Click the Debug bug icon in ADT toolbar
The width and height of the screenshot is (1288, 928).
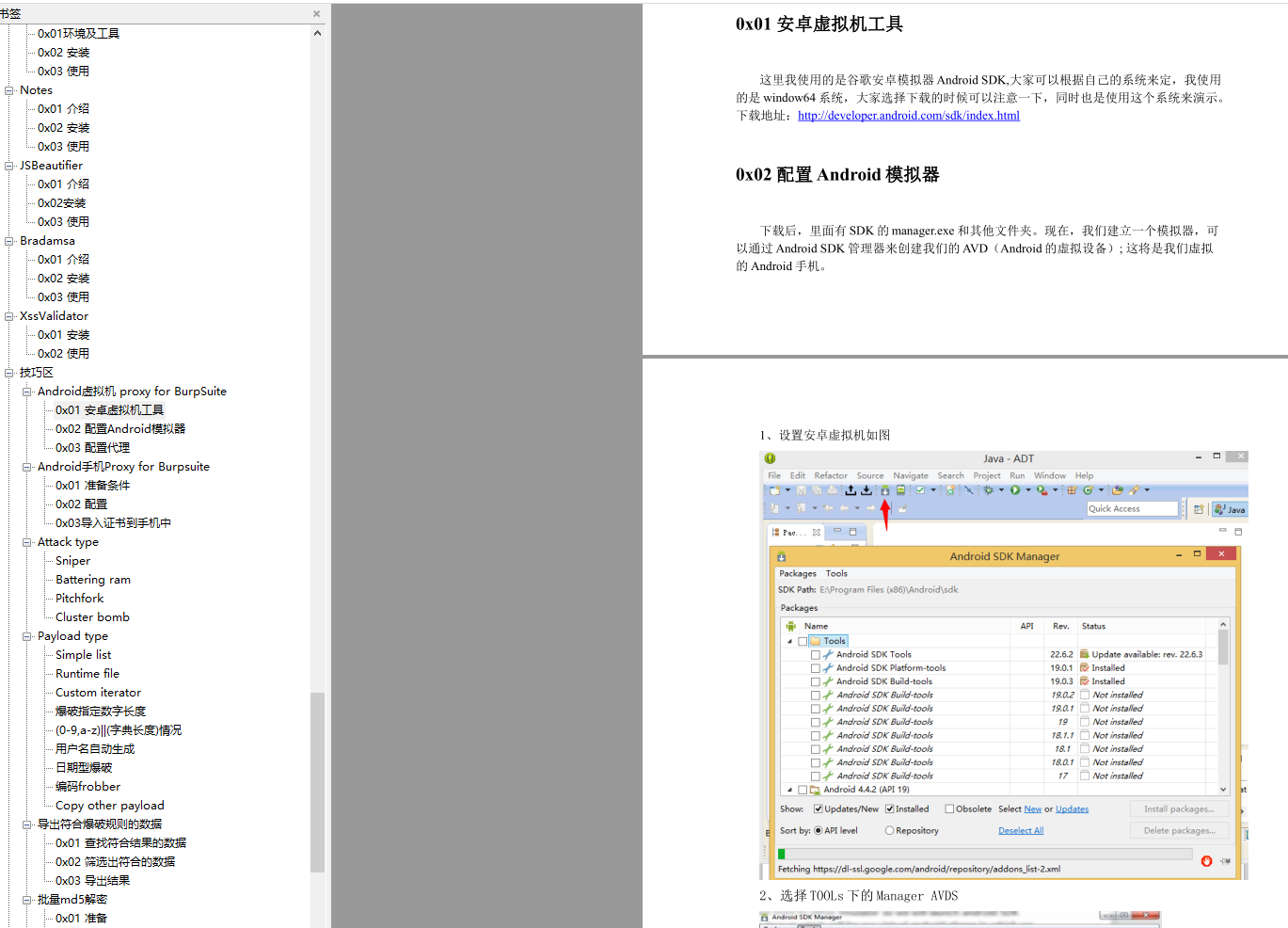(x=988, y=489)
